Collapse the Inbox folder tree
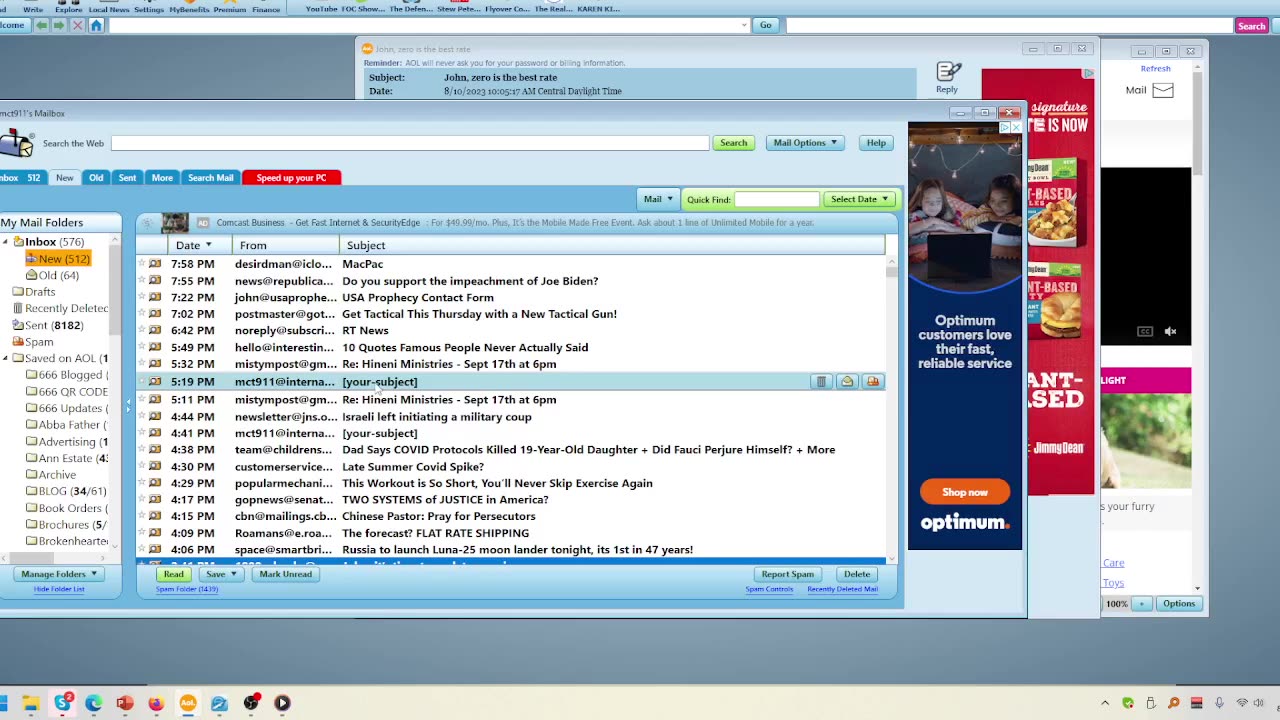Viewport: 1280px width, 720px height. coord(6,242)
